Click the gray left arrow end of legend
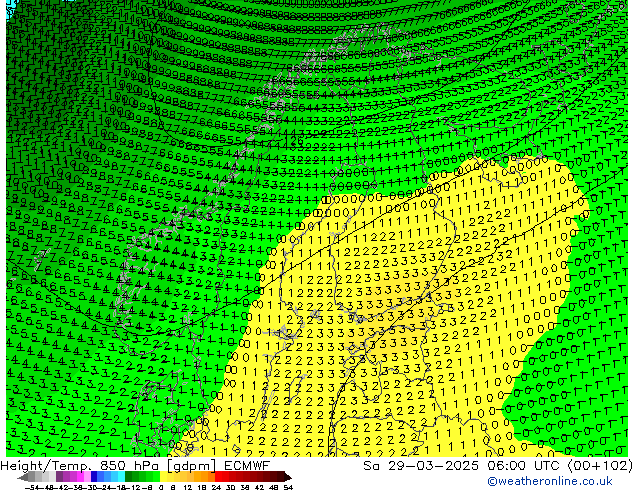 (23, 477)
